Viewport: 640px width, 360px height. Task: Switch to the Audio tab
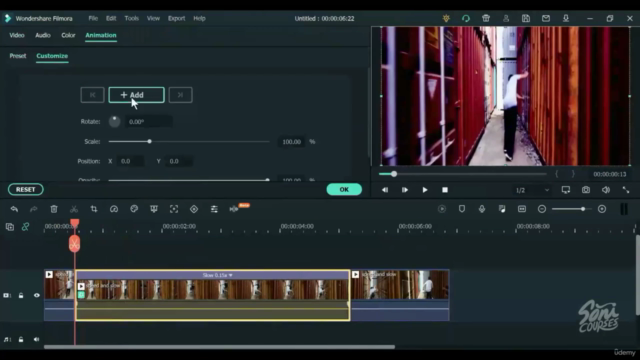point(43,36)
